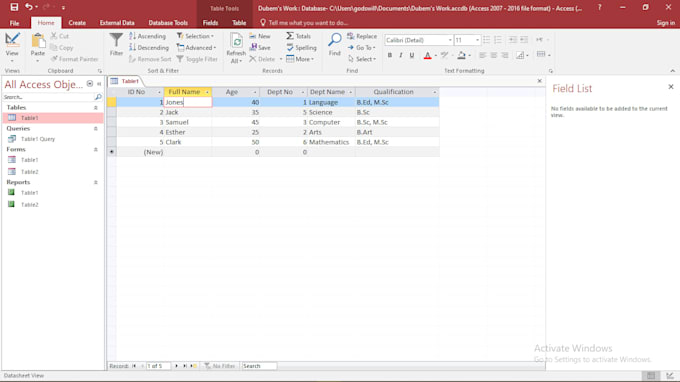Run the Spelling check
Viewport: 680px width, 382px height.
(301, 48)
